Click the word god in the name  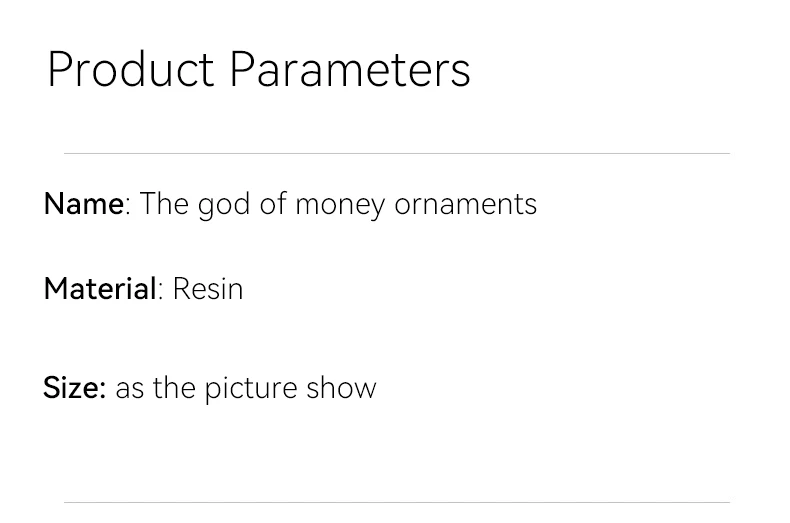pyautogui.click(x=224, y=205)
